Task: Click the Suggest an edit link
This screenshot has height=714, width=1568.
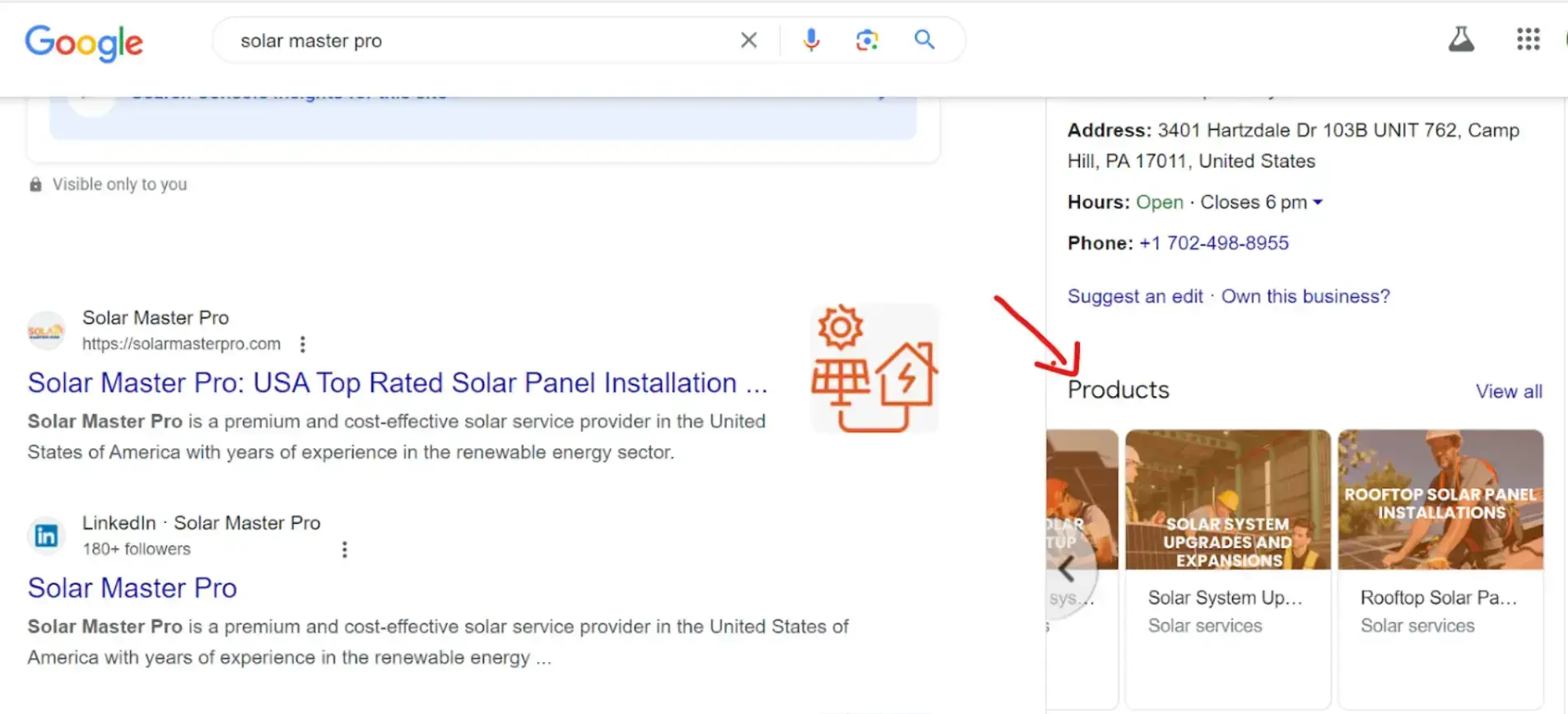Action: 1135,296
